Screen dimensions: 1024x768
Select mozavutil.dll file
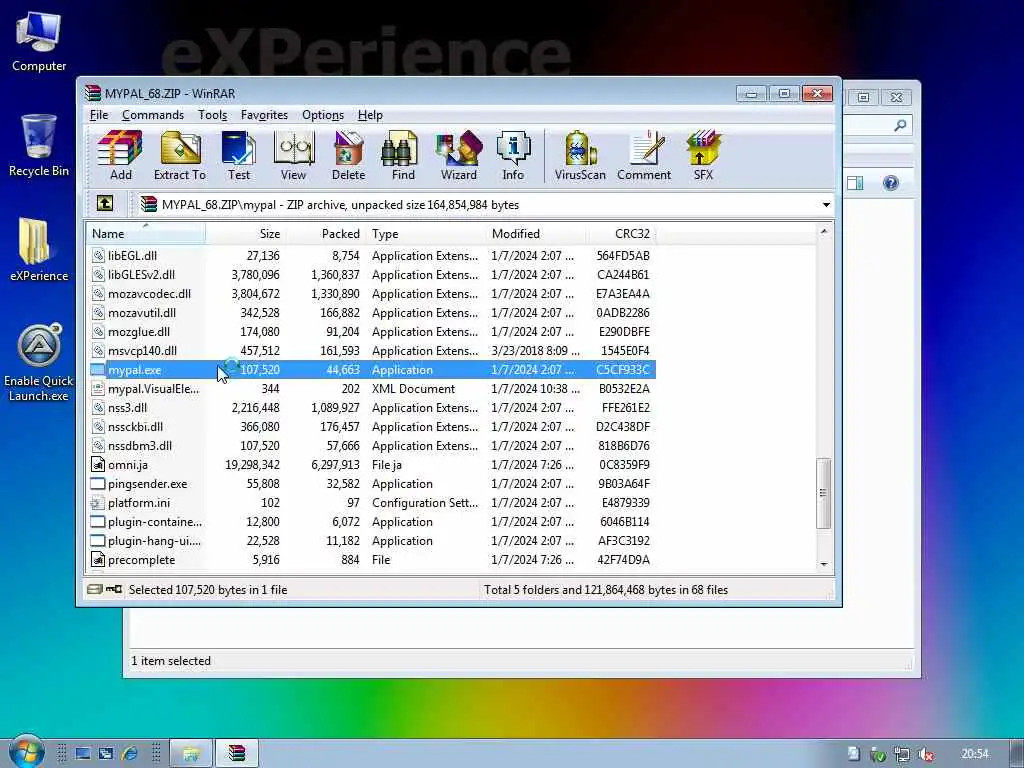click(371, 312)
